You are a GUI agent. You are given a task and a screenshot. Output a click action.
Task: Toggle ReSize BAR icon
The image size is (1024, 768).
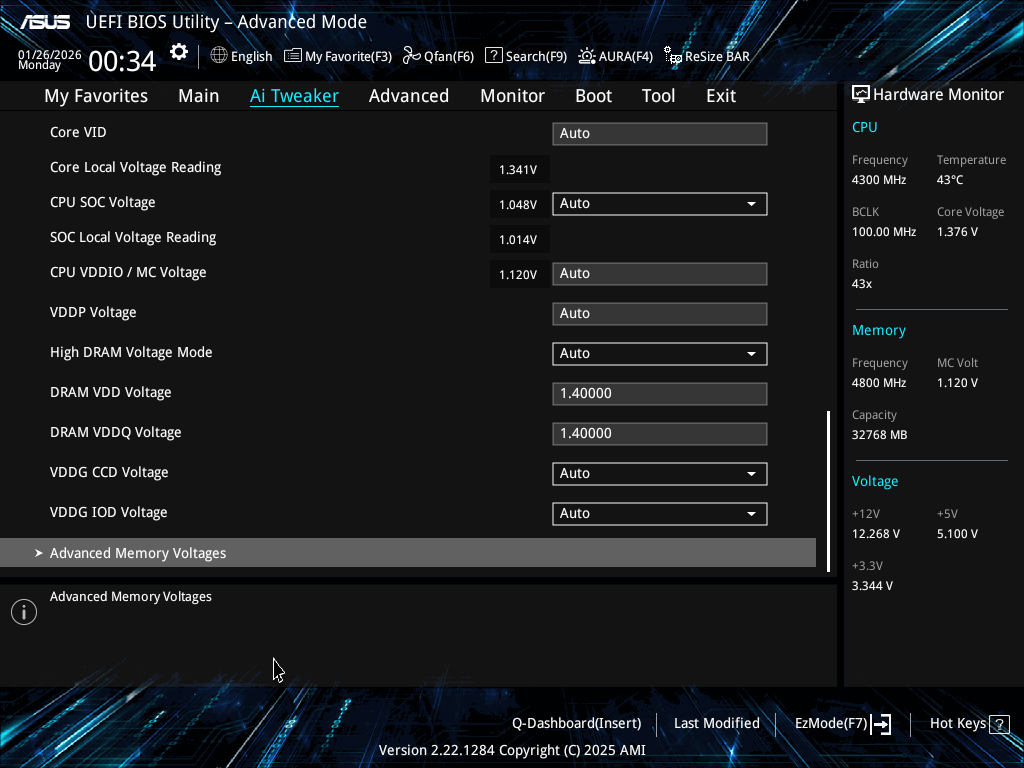[673, 57]
